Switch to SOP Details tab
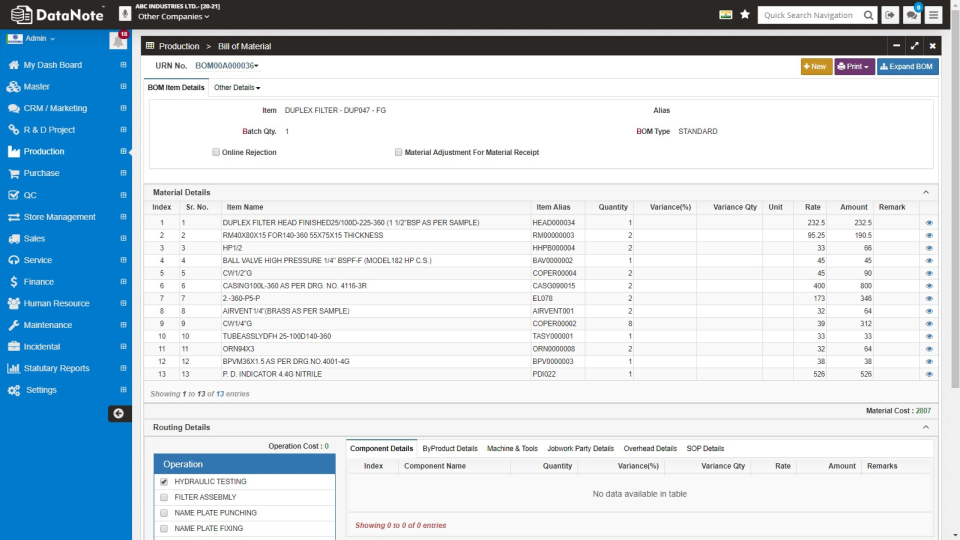The height and width of the screenshot is (540, 960). [705, 449]
